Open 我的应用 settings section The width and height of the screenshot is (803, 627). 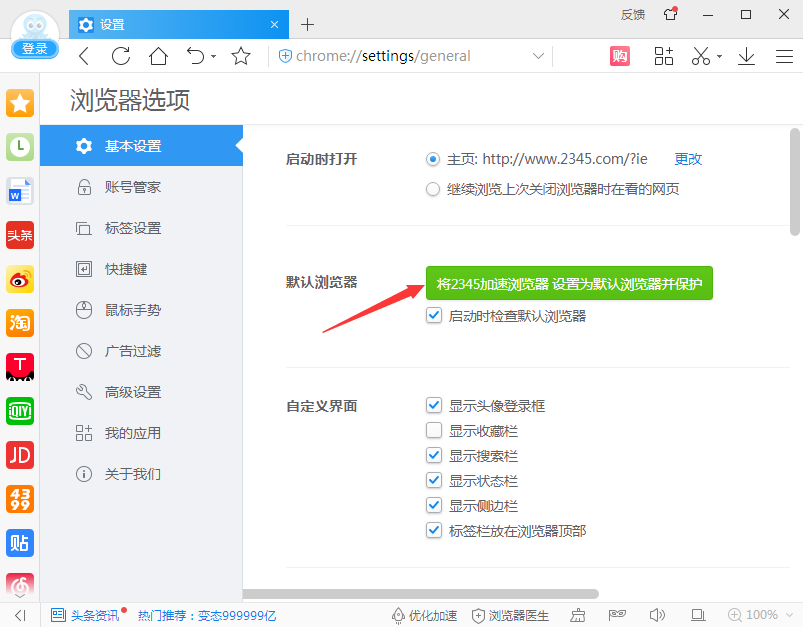pyautogui.click(x=141, y=433)
